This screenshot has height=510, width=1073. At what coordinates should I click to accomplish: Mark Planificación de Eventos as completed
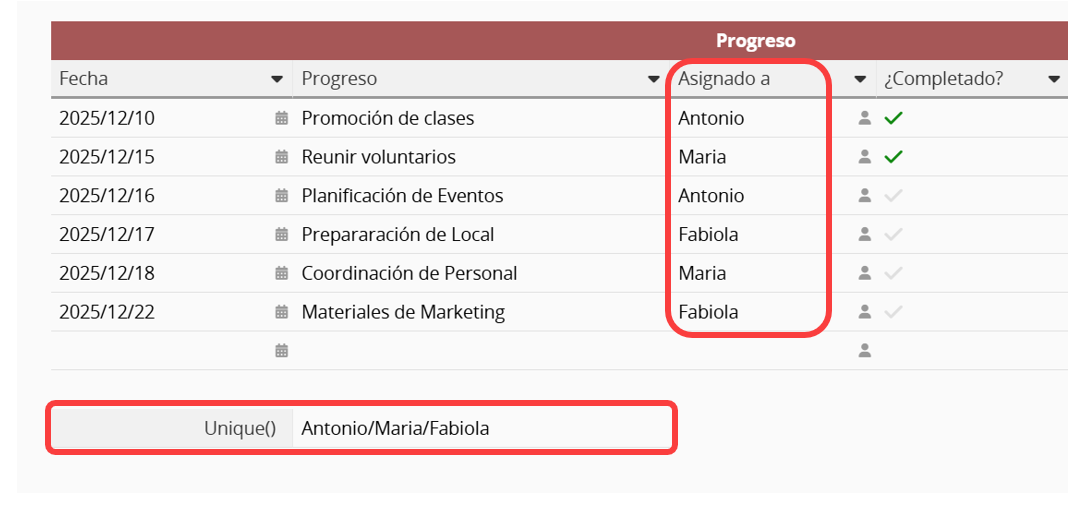(x=894, y=196)
